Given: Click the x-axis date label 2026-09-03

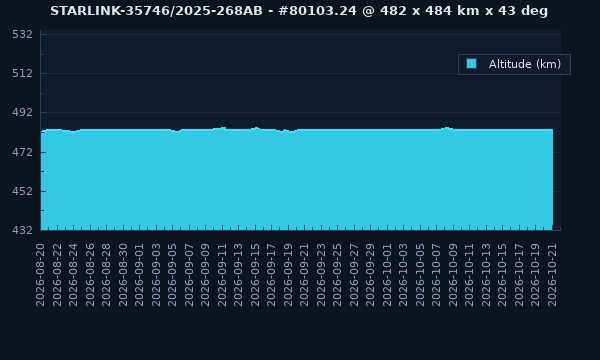Looking at the screenshot, I should pyautogui.click(x=156, y=275).
